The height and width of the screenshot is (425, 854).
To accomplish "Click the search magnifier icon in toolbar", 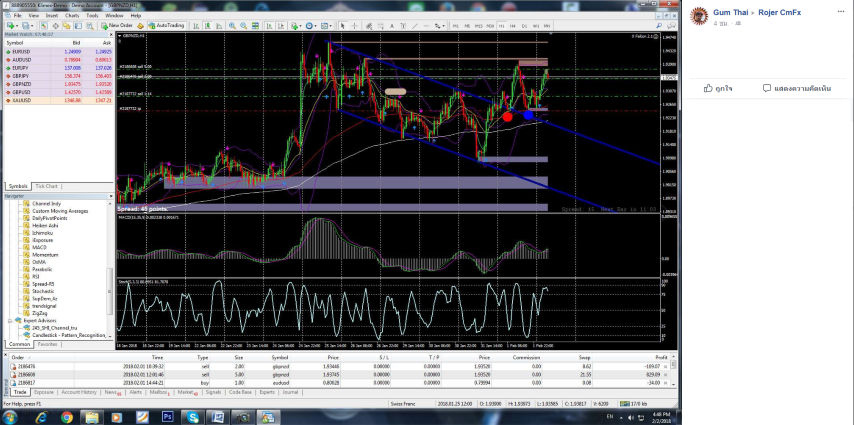I will (659, 25).
